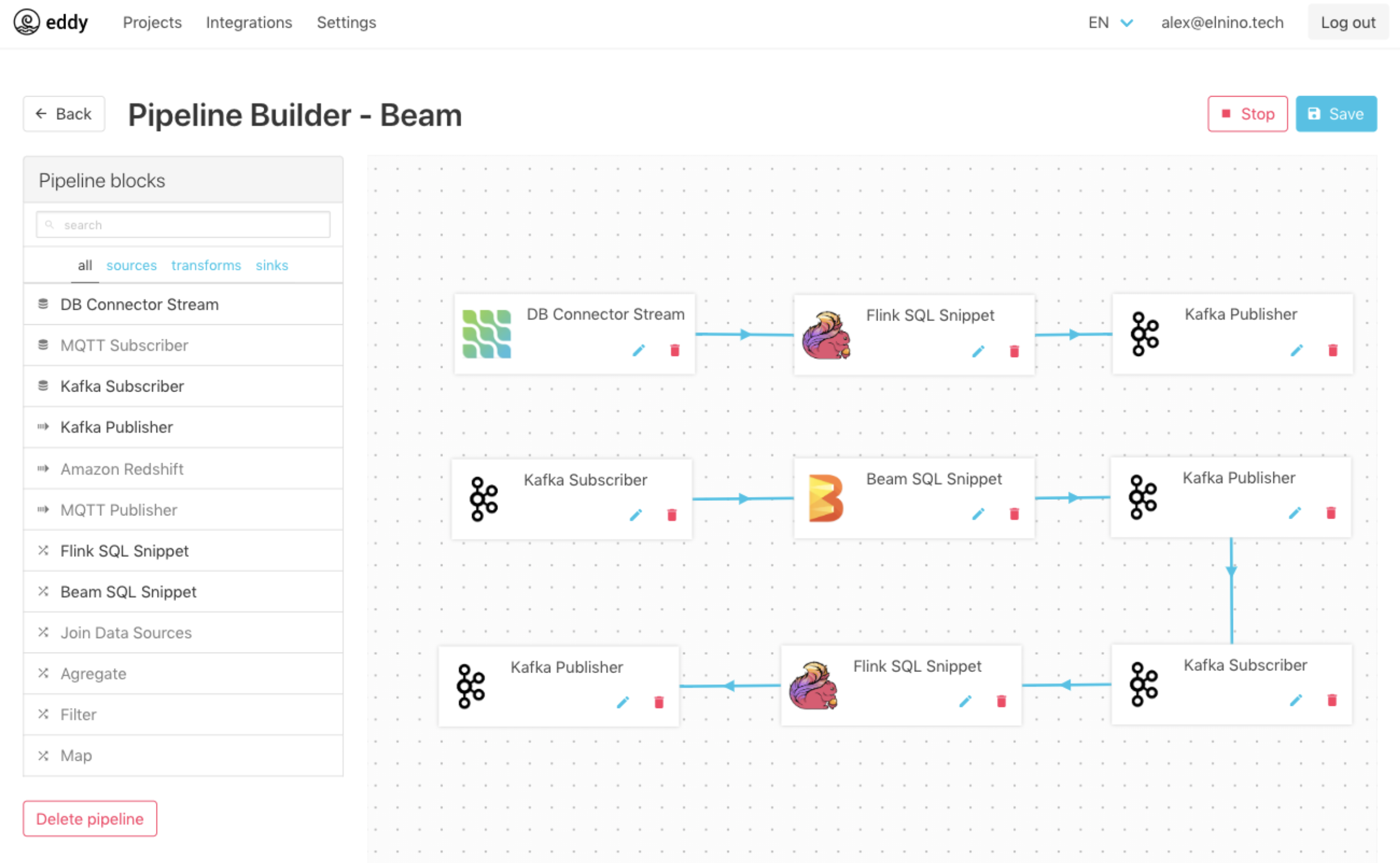Click the search pipeline blocks input field
The width and height of the screenshot is (1400, 863).
click(x=183, y=225)
